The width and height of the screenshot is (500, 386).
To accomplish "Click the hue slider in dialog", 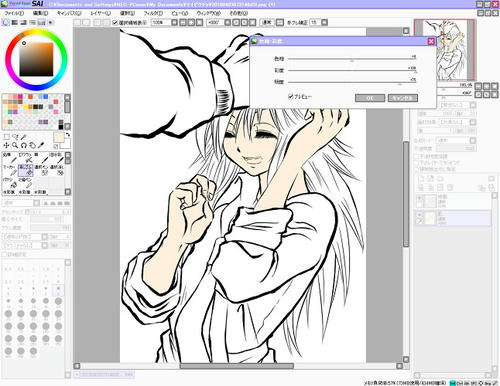I will (x=352, y=59).
